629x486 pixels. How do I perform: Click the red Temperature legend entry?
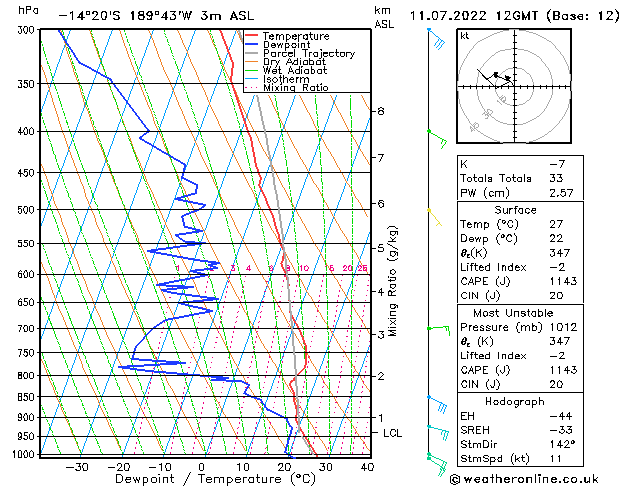[295, 36]
